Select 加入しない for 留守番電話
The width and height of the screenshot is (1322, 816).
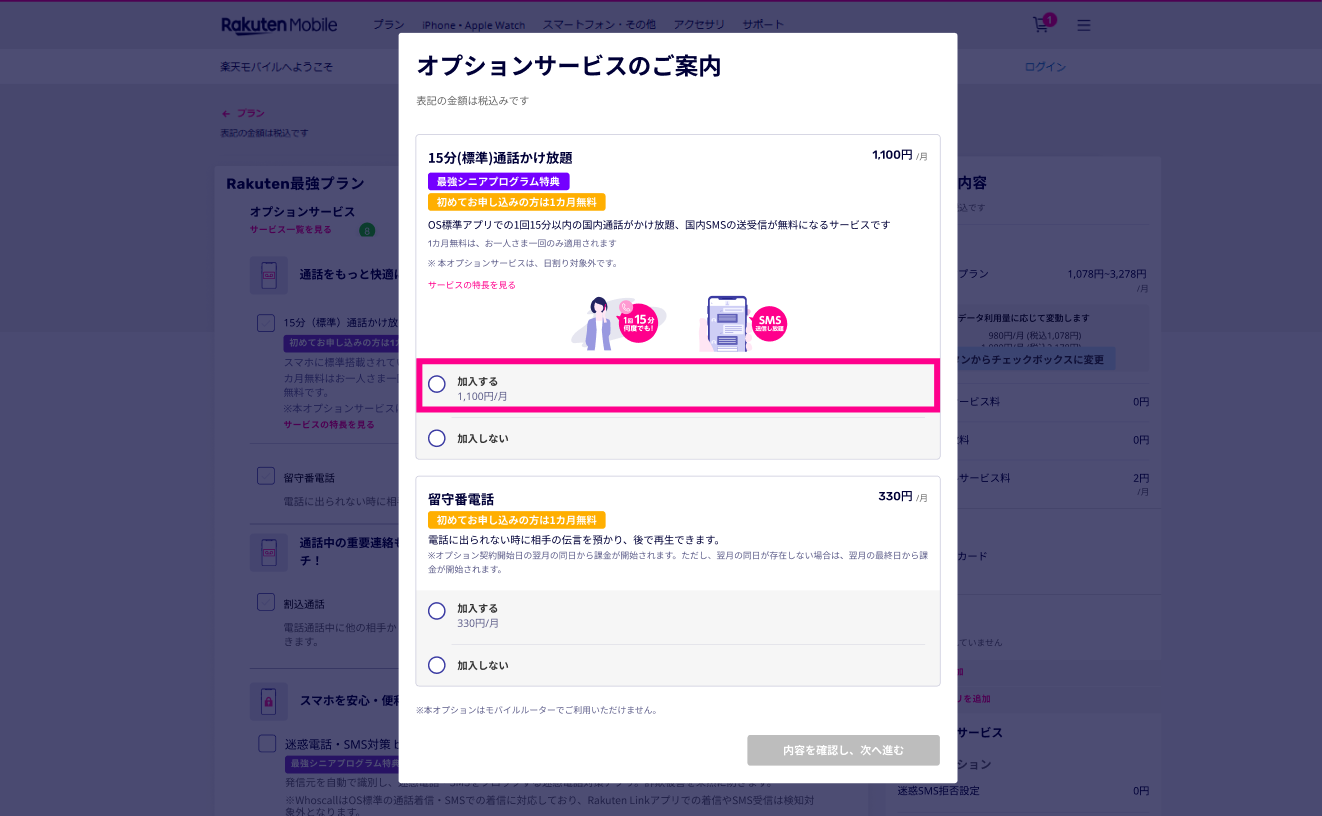[437, 665]
